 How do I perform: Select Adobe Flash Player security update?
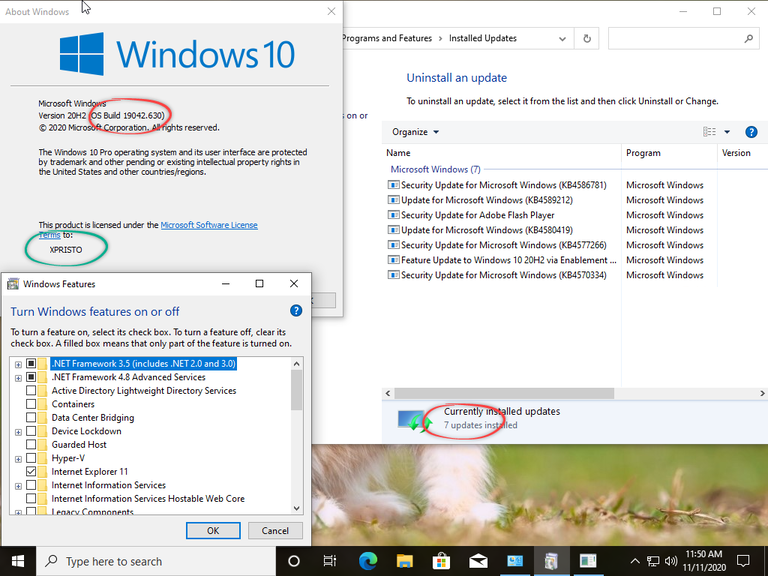click(478, 215)
